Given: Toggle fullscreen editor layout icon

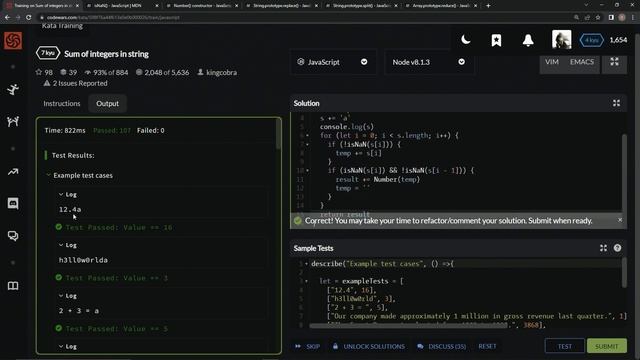Looking at the screenshot, I should pos(614,62).
